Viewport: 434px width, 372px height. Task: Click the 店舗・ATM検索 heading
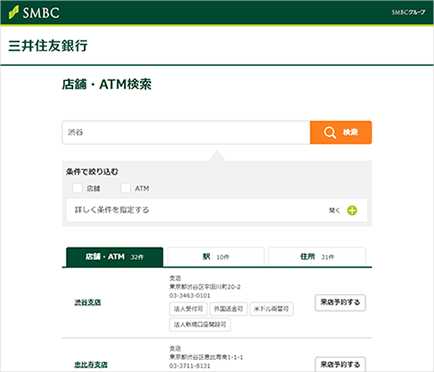[x=107, y=84]
